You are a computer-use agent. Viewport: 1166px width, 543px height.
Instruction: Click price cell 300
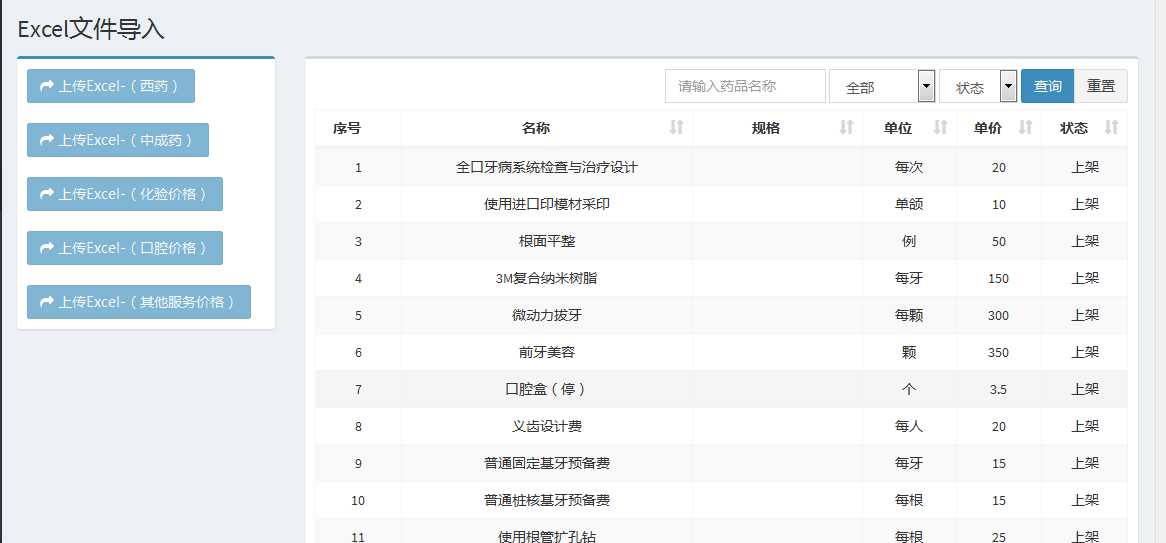[999, 315]
